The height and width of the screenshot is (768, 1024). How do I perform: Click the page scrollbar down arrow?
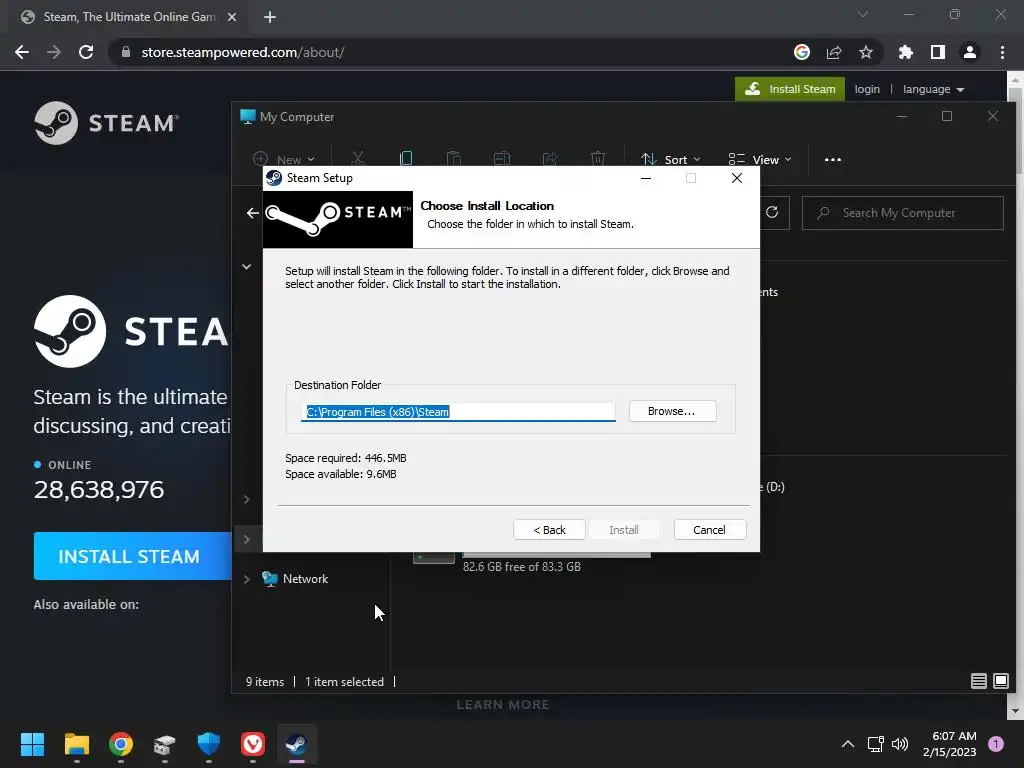point(1015,711)
